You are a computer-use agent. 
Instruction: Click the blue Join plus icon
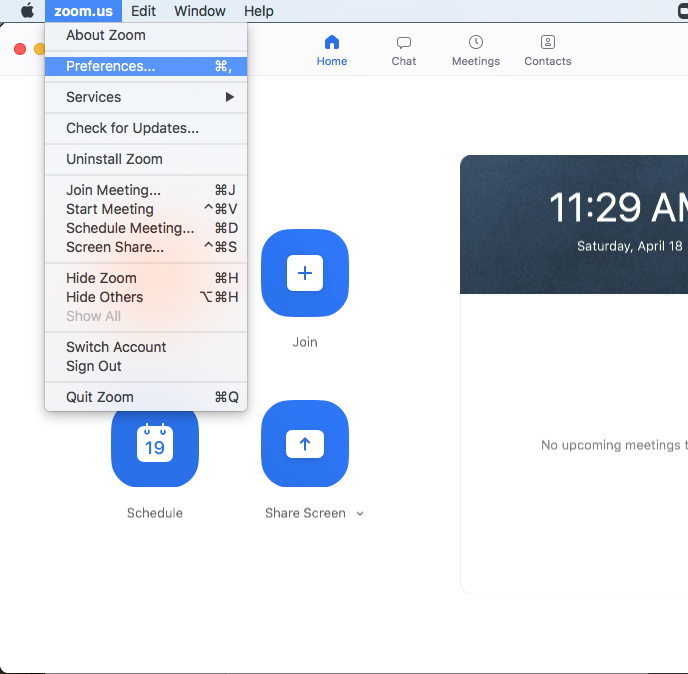tap(305, 273)
